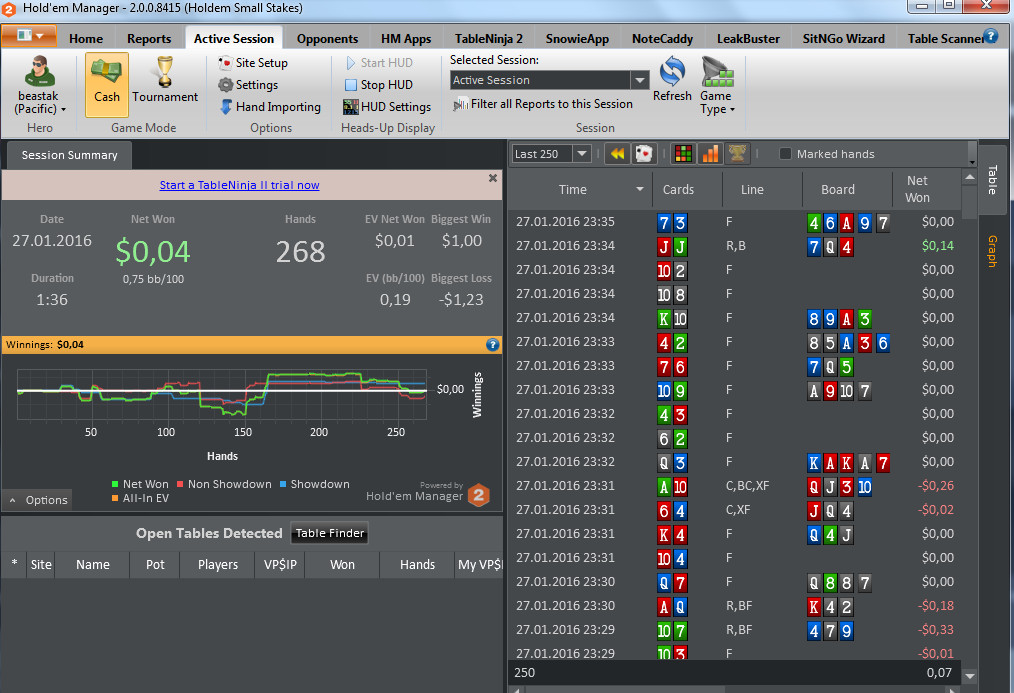Screen dimensions: 1014x693
Task: Open the beastak (Pacific) hero selector
Action: click(x=39, y=85)
